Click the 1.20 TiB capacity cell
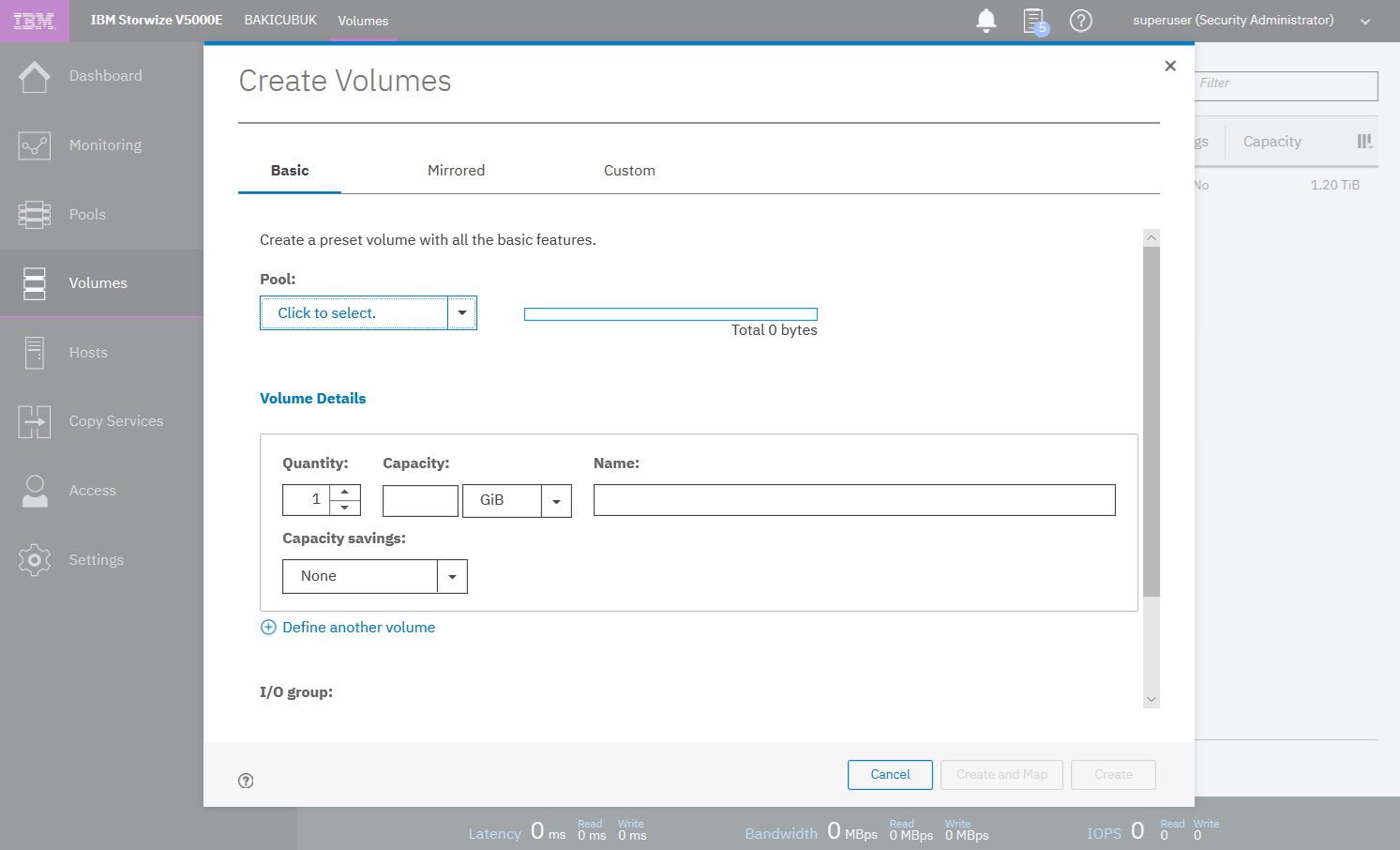This screenshot has height=850, width=1400. point(1335,185)
